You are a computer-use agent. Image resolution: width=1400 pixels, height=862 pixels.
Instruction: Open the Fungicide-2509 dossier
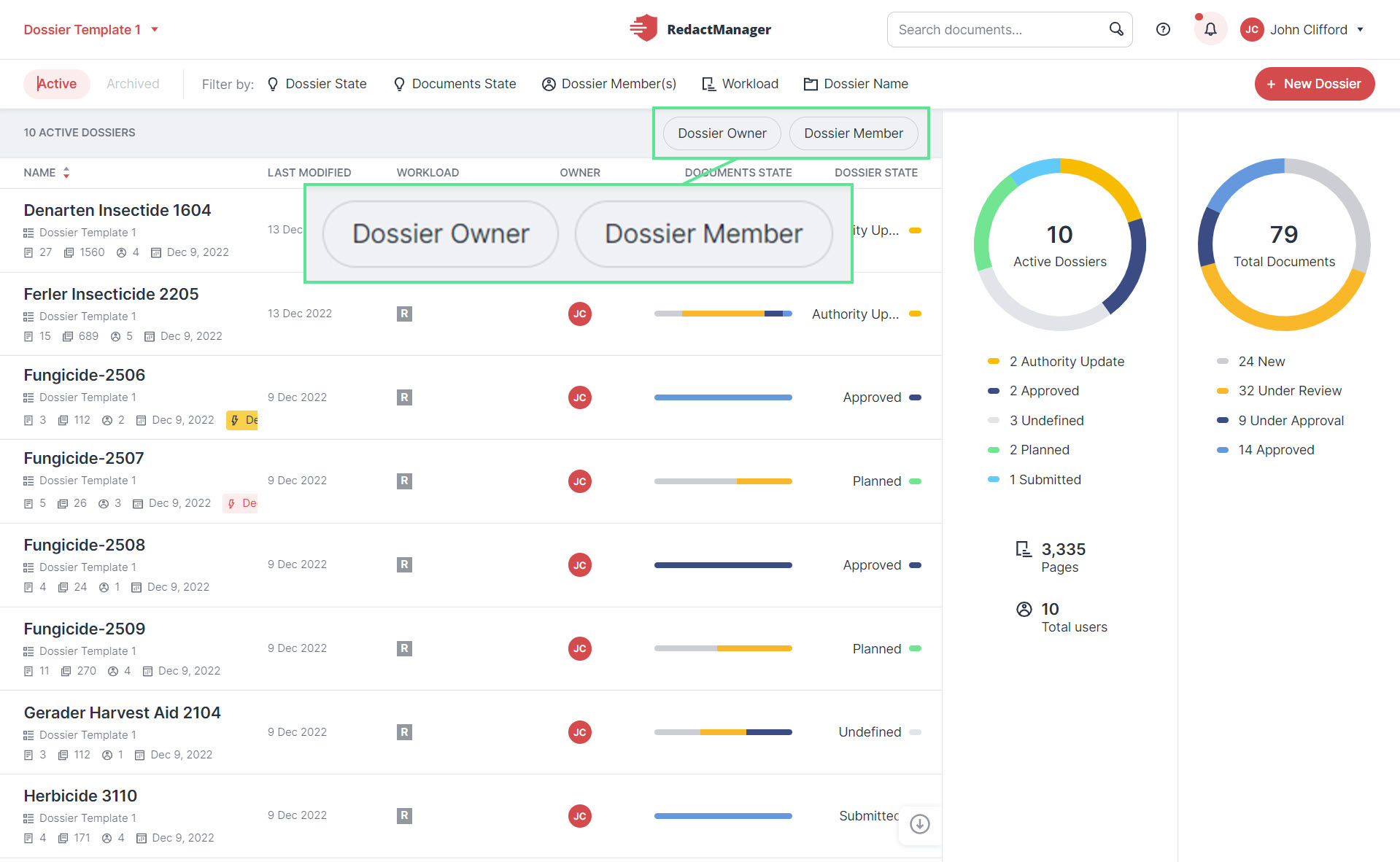coord(85,629)
